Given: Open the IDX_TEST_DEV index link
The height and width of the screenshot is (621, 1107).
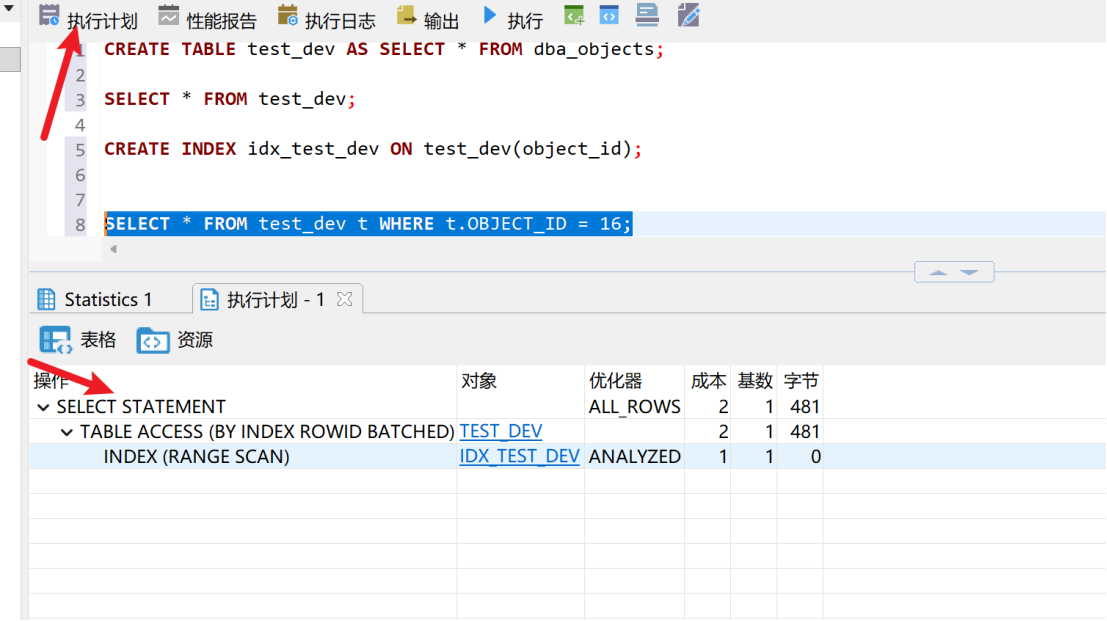Looking at the screenshot, I should pyautogui.click(x=519, y=457).
